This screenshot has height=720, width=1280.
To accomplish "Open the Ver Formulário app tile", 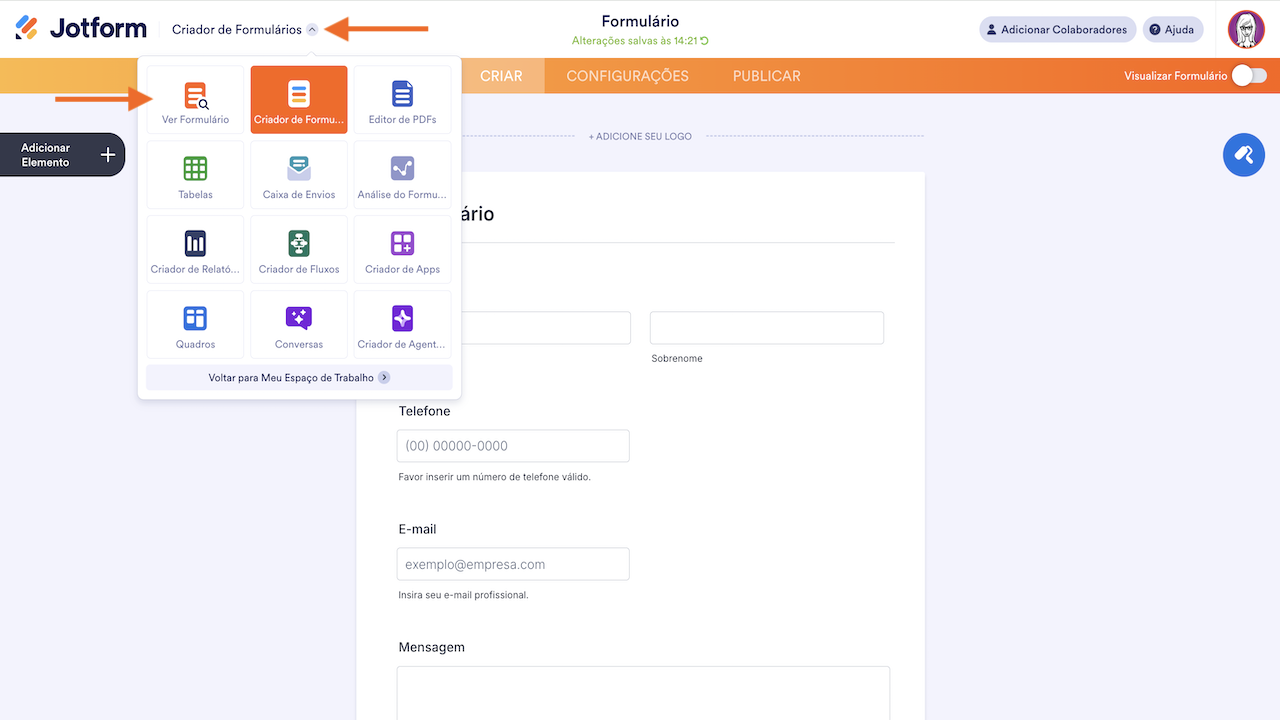I will click(x=195, y=100).
